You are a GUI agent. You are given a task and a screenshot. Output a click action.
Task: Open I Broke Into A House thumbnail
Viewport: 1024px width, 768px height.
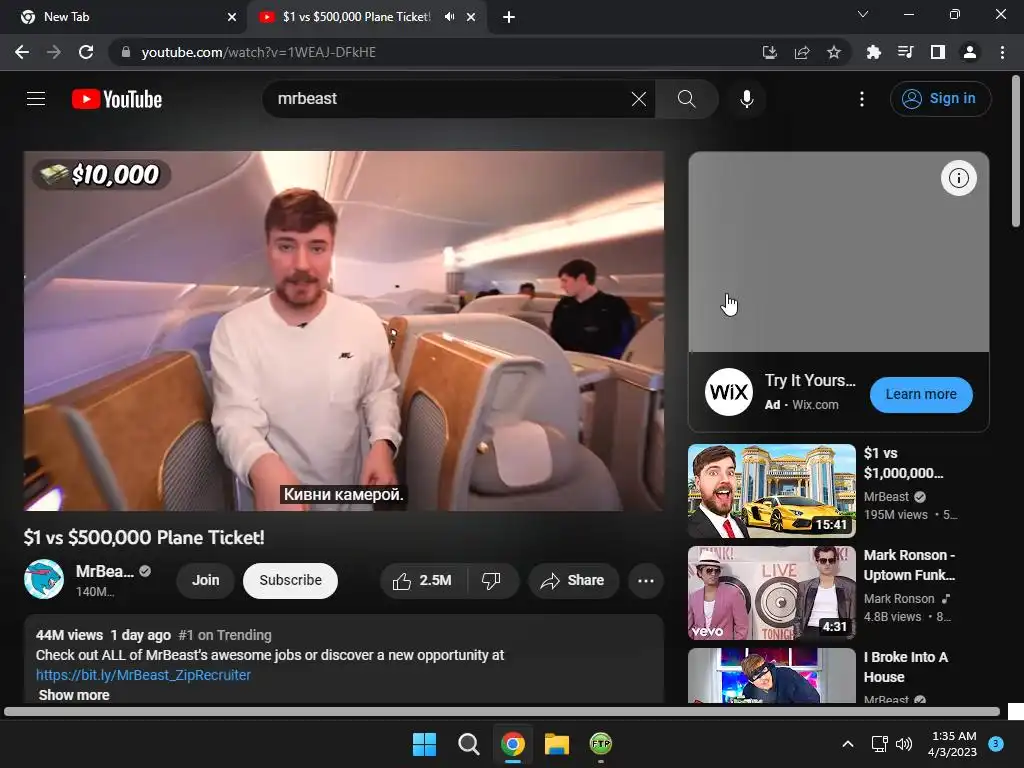(x=771, y=675)
